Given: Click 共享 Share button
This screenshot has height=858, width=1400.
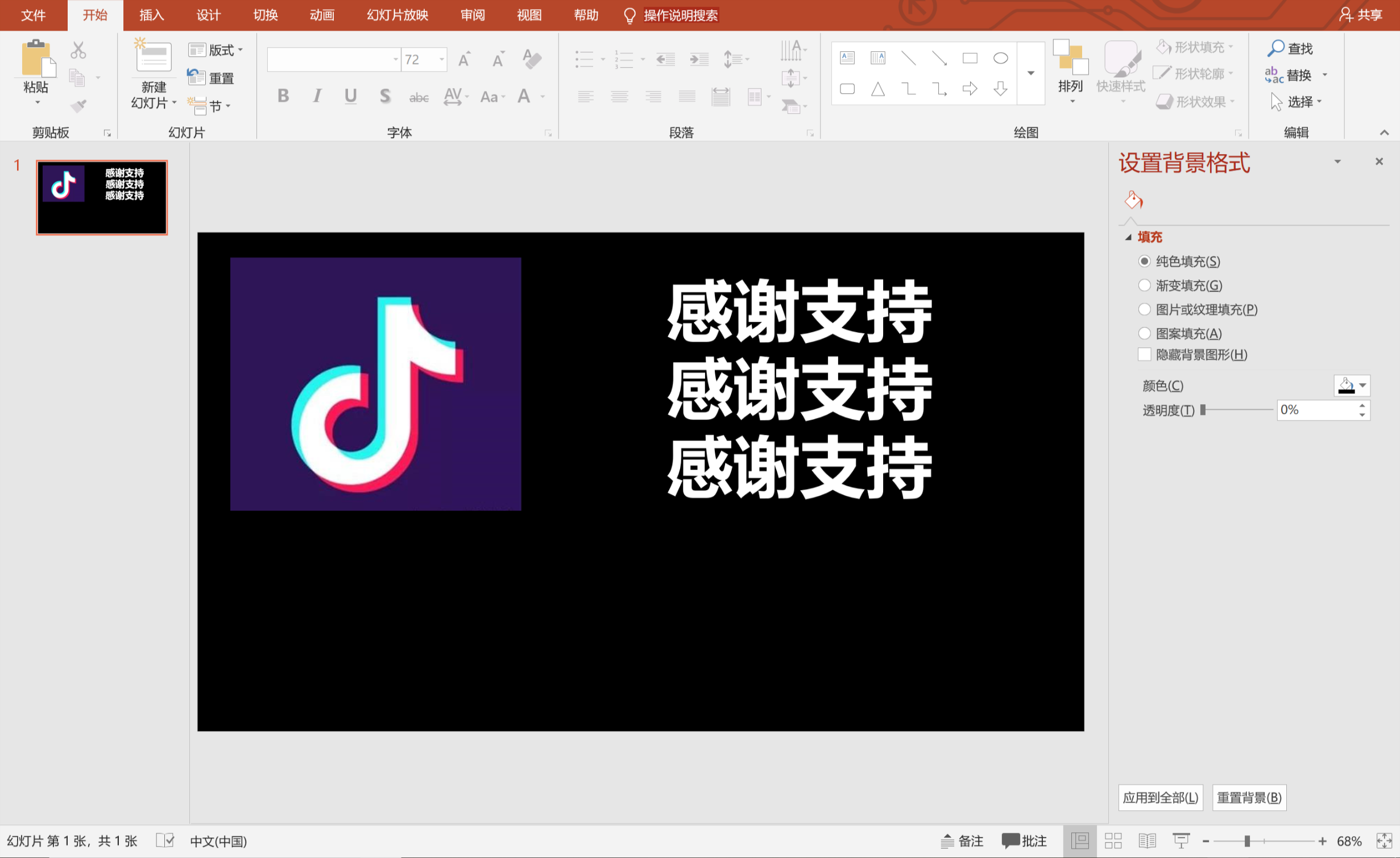Looking at the screenshot, I should click(x=1360, y=15).
